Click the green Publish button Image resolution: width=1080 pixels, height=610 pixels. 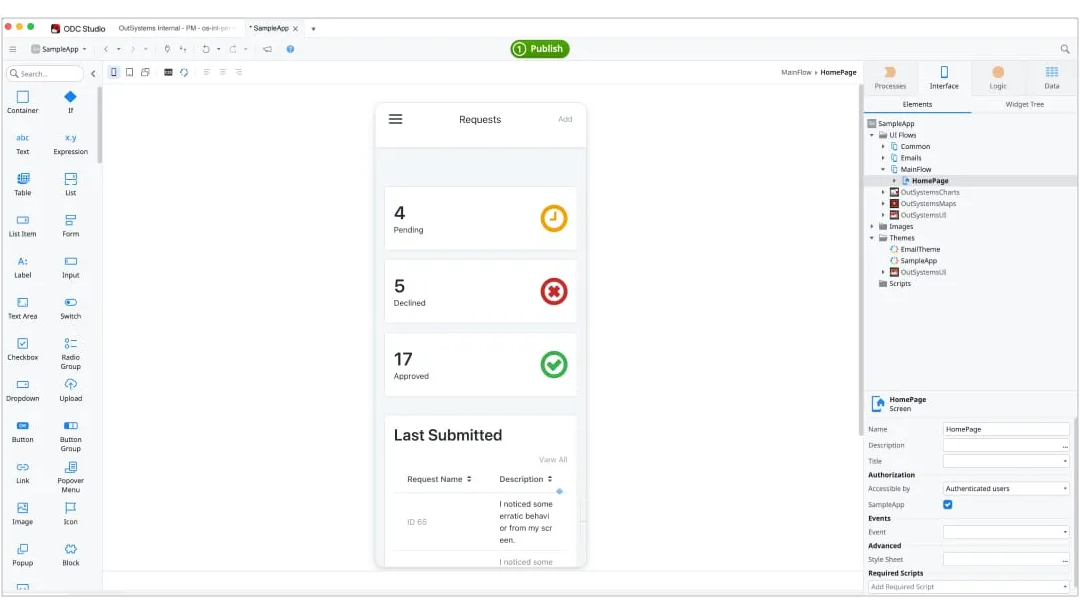pyautogui.click(x=540, y=49)
